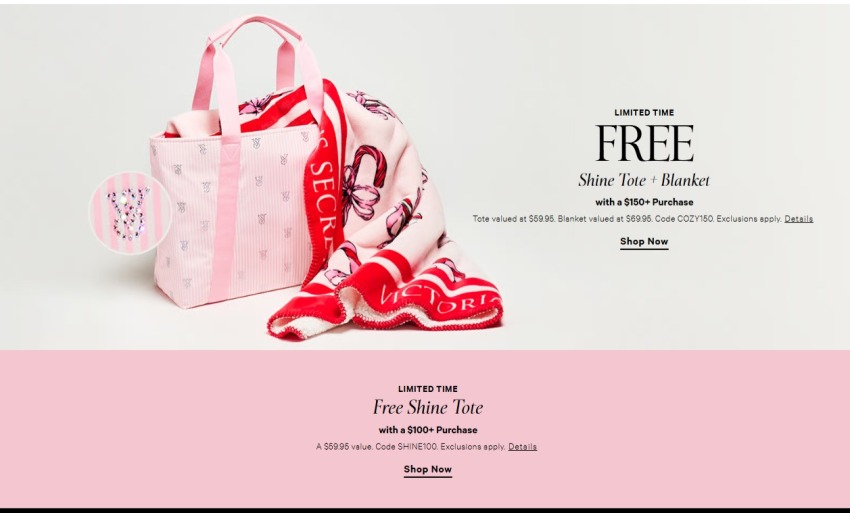Click LIMITED TIME label above FREE headline

point(644,113)
